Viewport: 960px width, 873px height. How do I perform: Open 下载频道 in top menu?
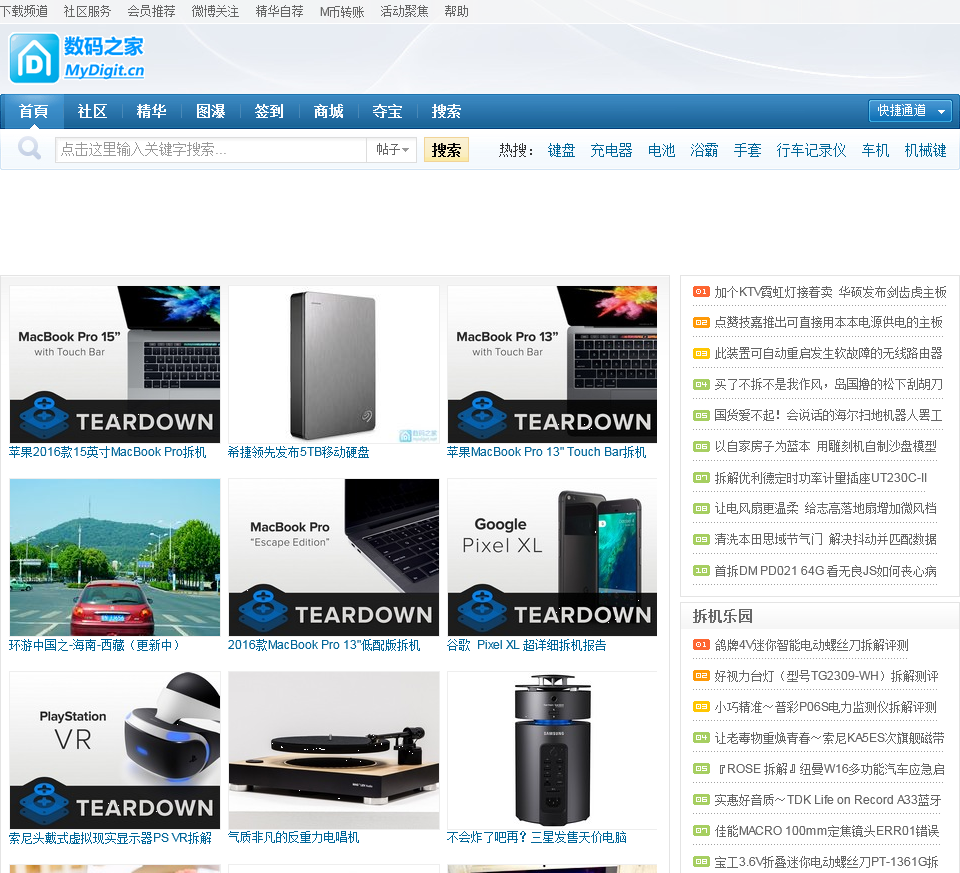point(24,11)
